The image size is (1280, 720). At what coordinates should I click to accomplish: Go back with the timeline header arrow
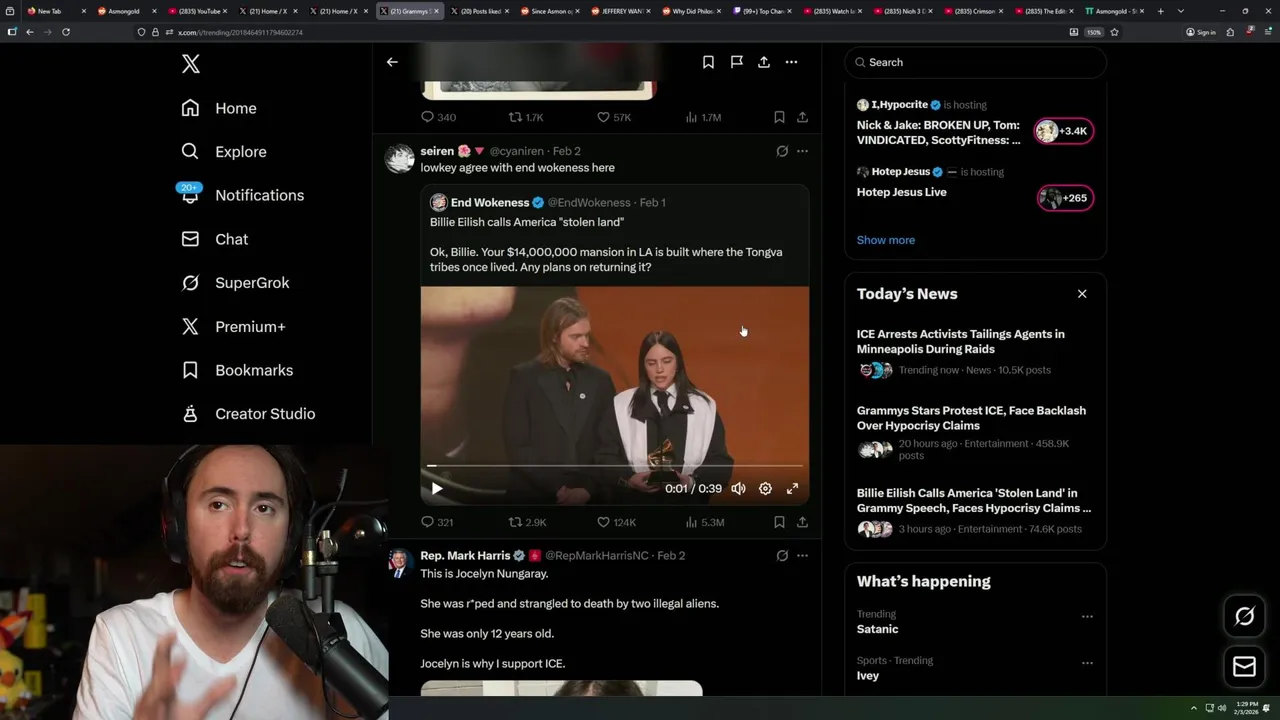[392, 62]
